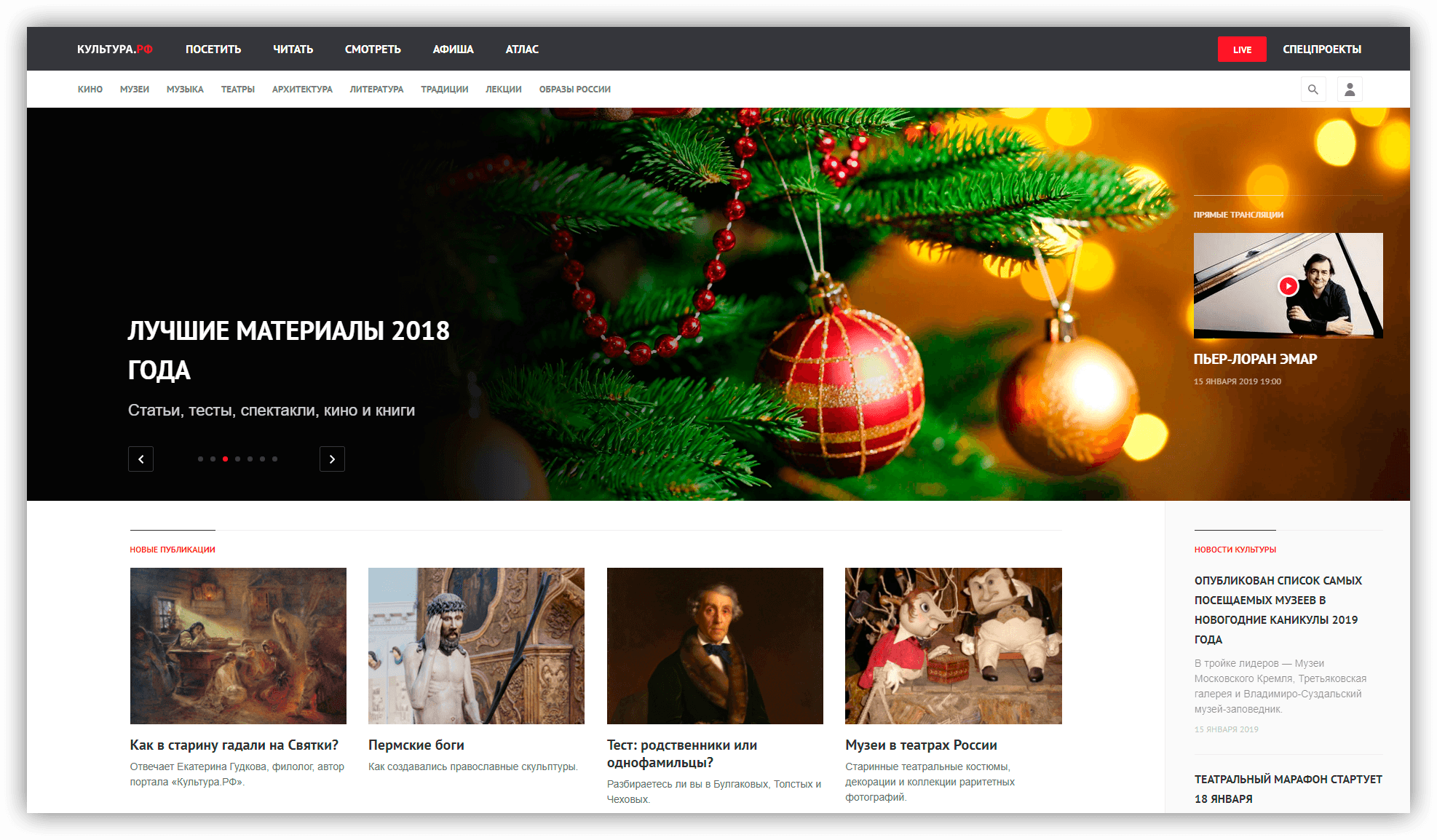
Task: Go to the Кино category
Action: 90,90
